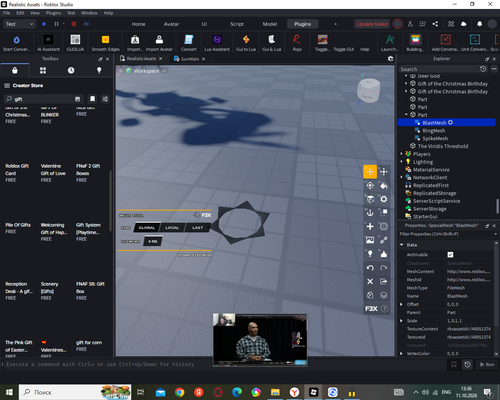Run the Convert plugin

189,43
